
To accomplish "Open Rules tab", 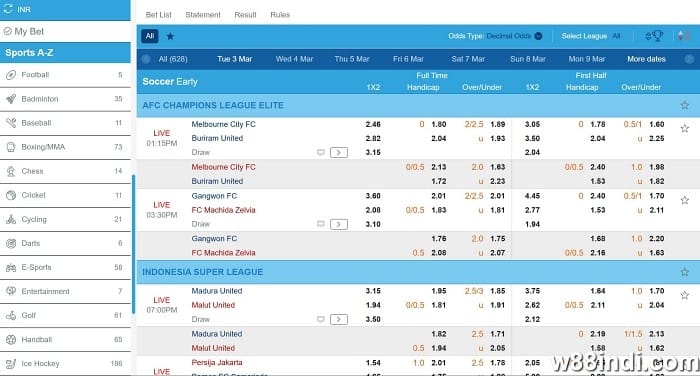I will point(280,15).
